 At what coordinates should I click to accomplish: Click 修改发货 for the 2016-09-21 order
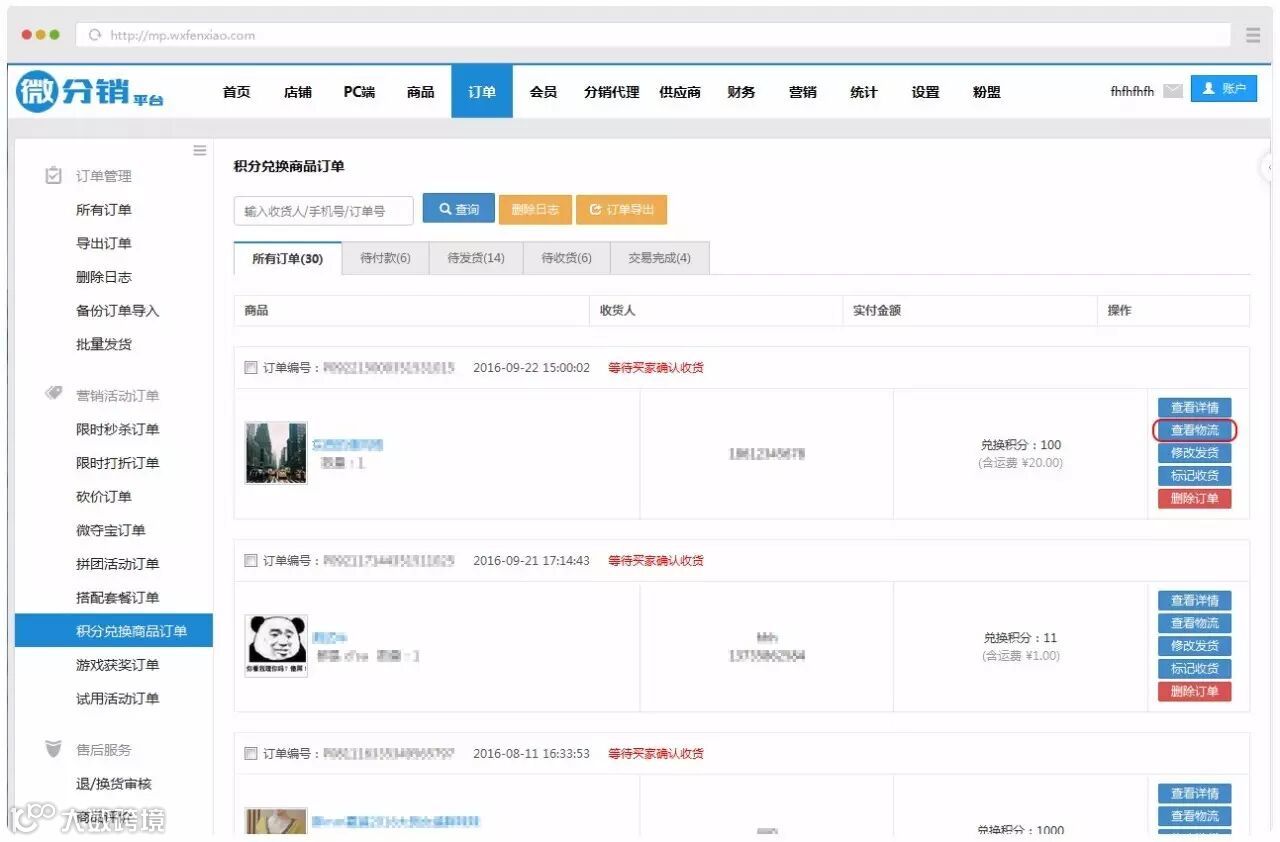point(1195,646)
